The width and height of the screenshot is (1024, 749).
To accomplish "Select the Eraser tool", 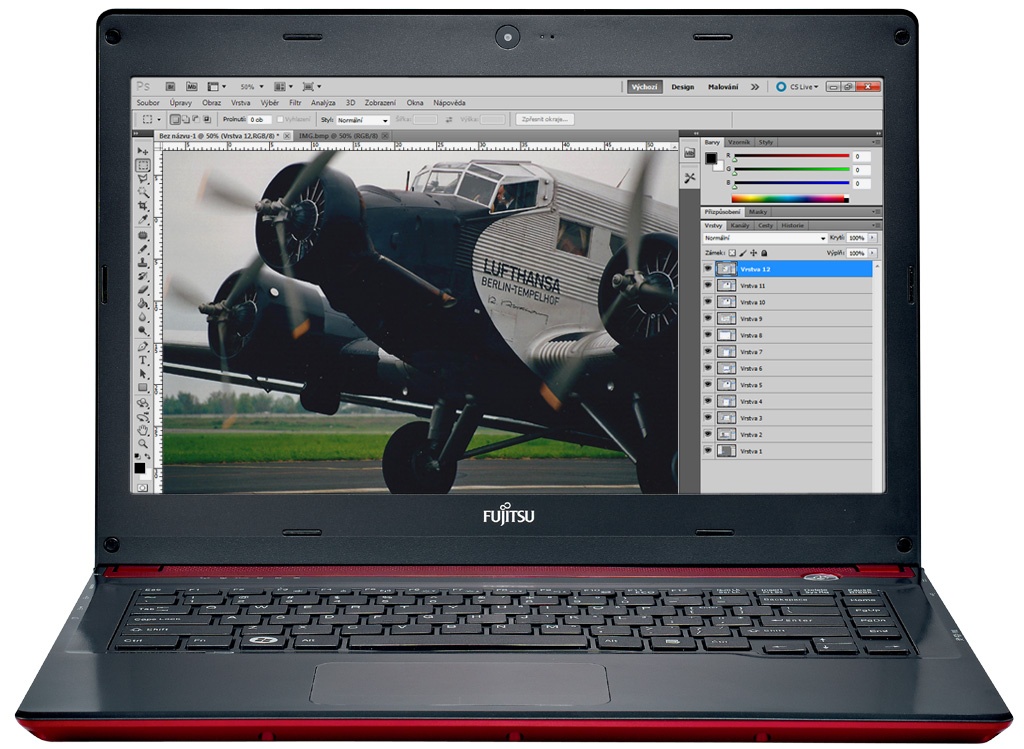I will (142, 290).
